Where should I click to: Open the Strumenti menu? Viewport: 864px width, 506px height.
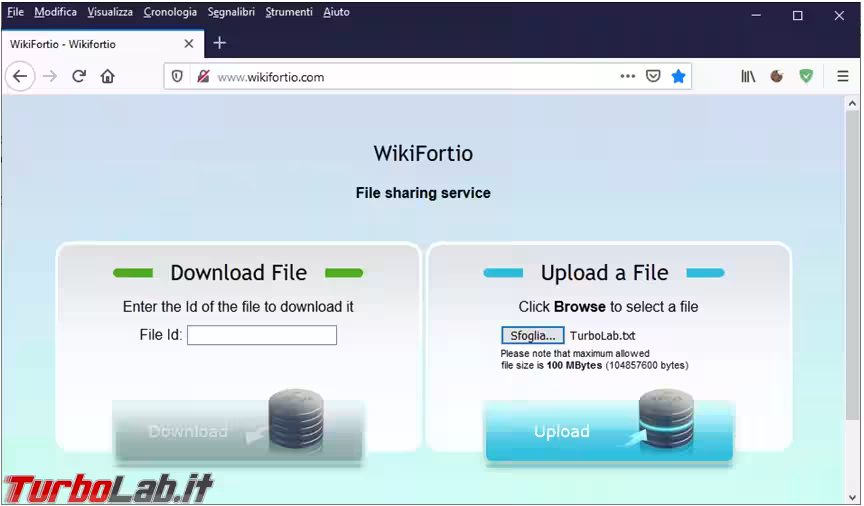pyautogui.click(x=289, y=12)
